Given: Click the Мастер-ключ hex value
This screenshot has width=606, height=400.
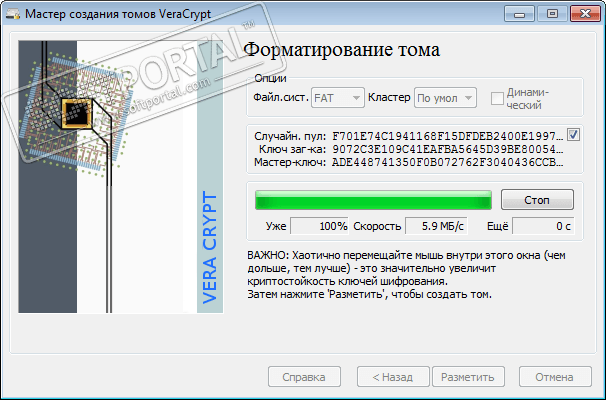Looking at the screenshot, I should click(x=448, y=162).
